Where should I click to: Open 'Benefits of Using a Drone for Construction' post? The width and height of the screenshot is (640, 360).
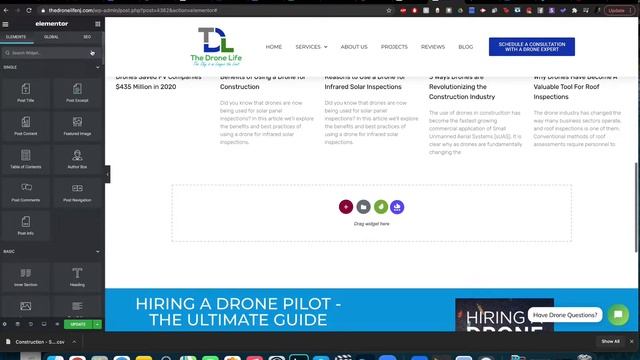(262, 83)
